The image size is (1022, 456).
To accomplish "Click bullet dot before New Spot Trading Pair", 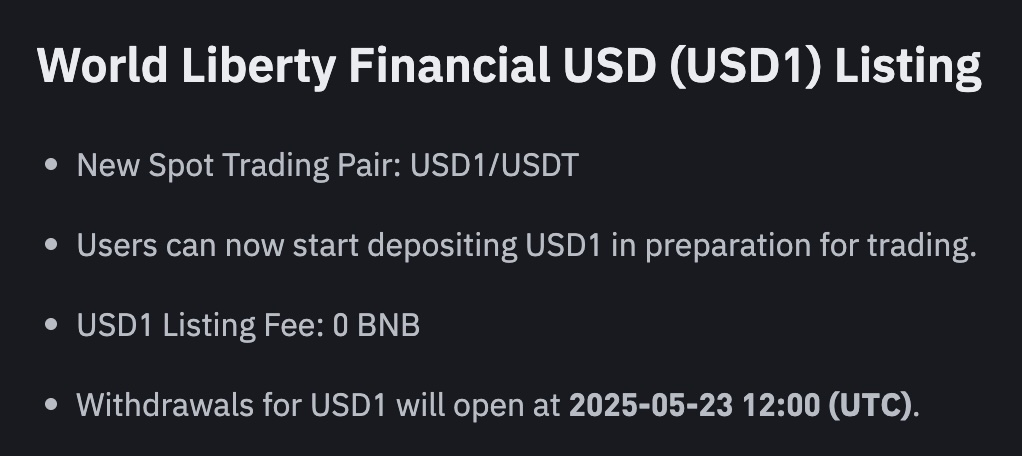I will pos(51,165).
